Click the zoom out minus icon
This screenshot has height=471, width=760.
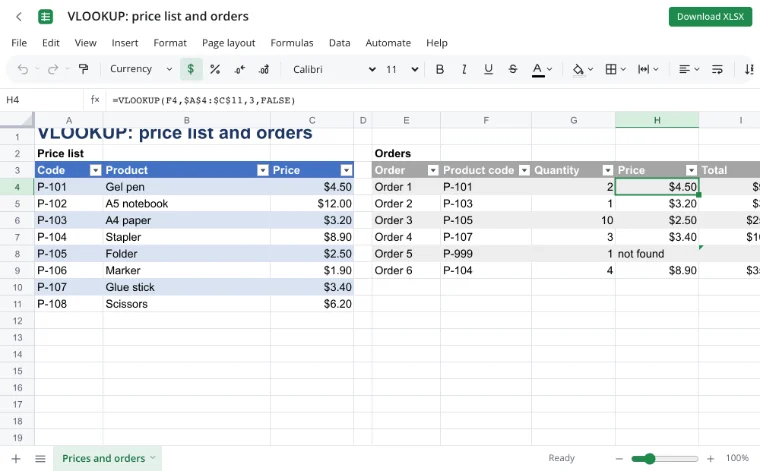[619, 458]
